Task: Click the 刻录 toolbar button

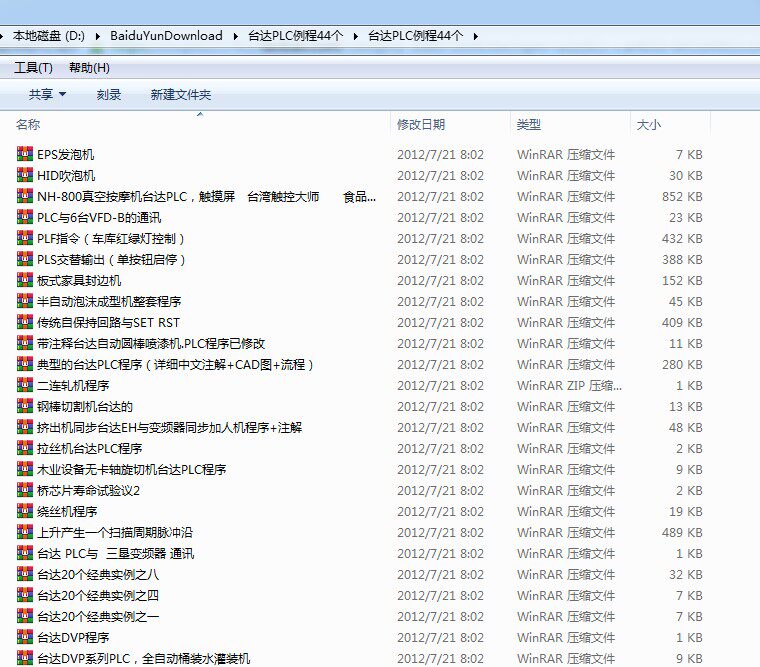Action: pos(109,94)
